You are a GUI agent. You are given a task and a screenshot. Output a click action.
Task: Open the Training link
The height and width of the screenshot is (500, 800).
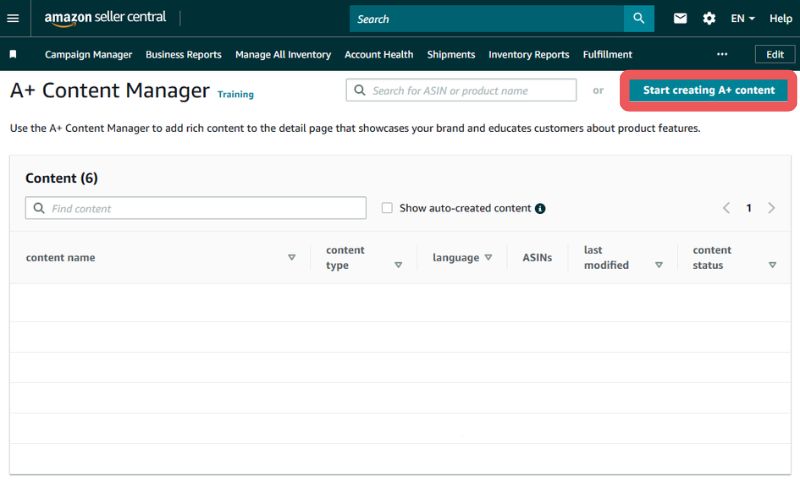235,94
